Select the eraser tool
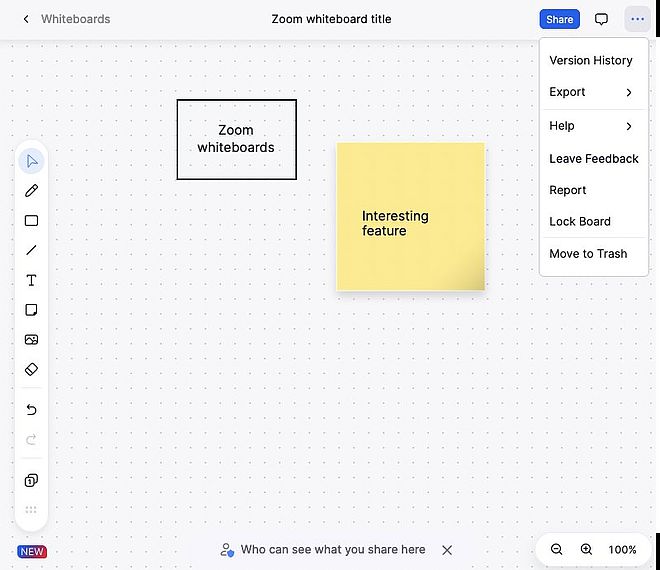 click(x=32, y=369)
